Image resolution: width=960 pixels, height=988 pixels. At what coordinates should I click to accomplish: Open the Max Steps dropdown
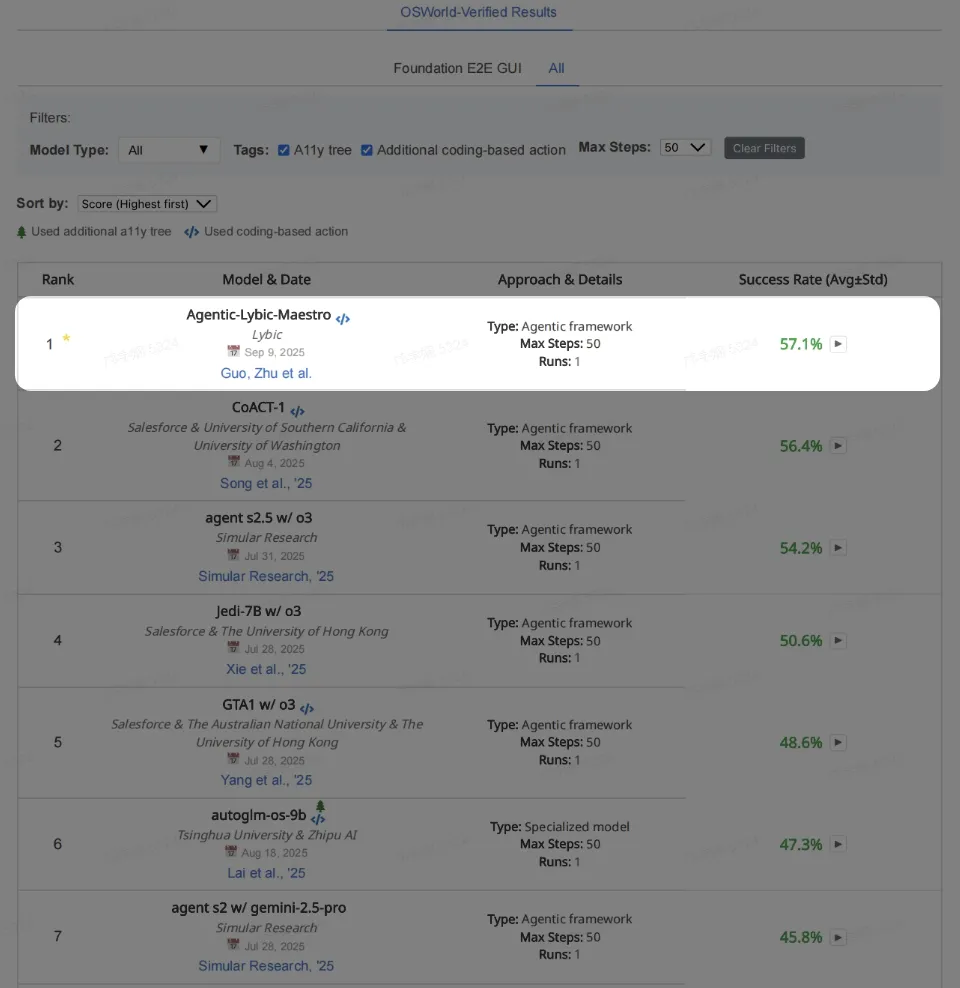(x=685, y=148)
